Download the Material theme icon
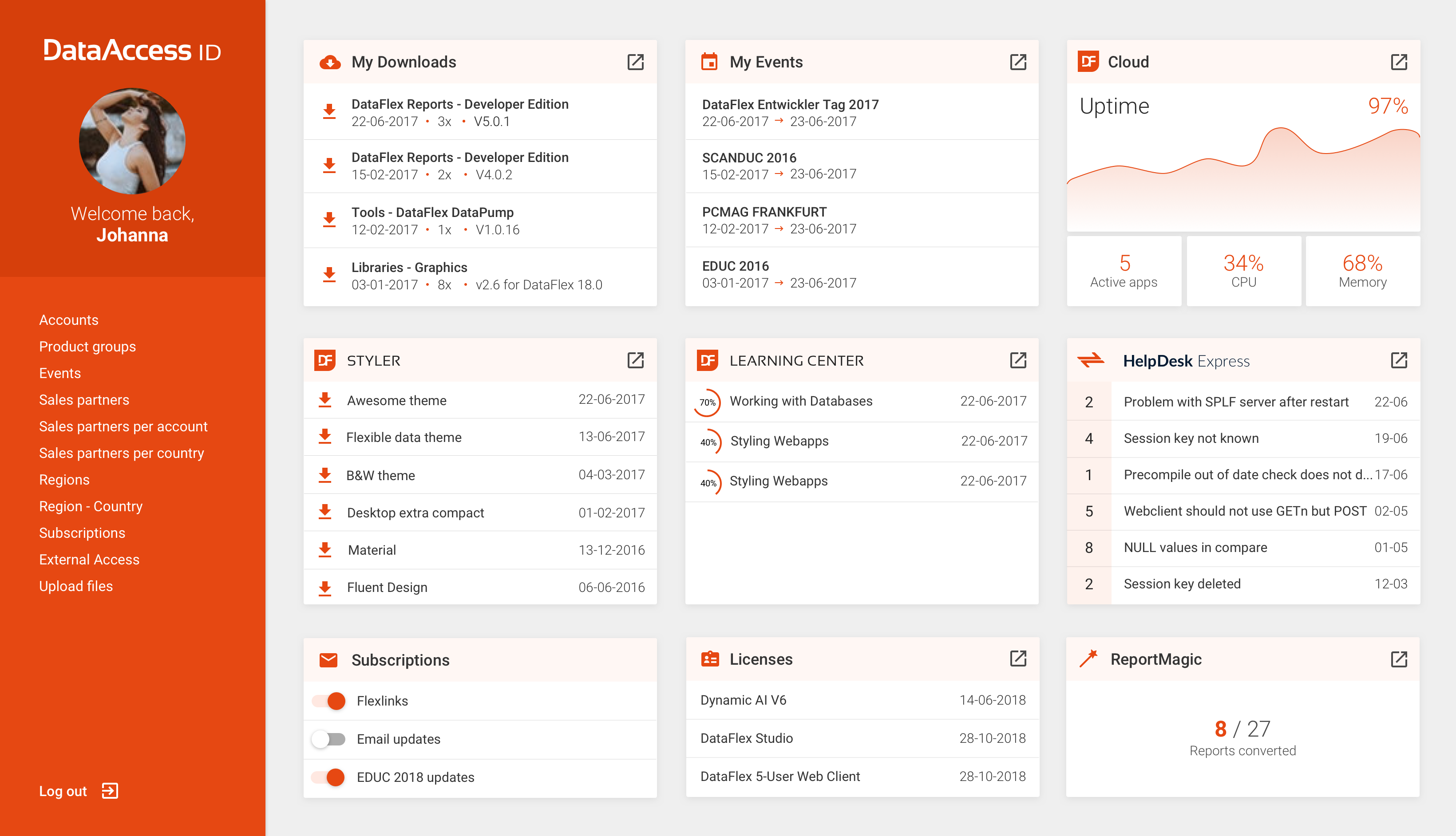 325,550
